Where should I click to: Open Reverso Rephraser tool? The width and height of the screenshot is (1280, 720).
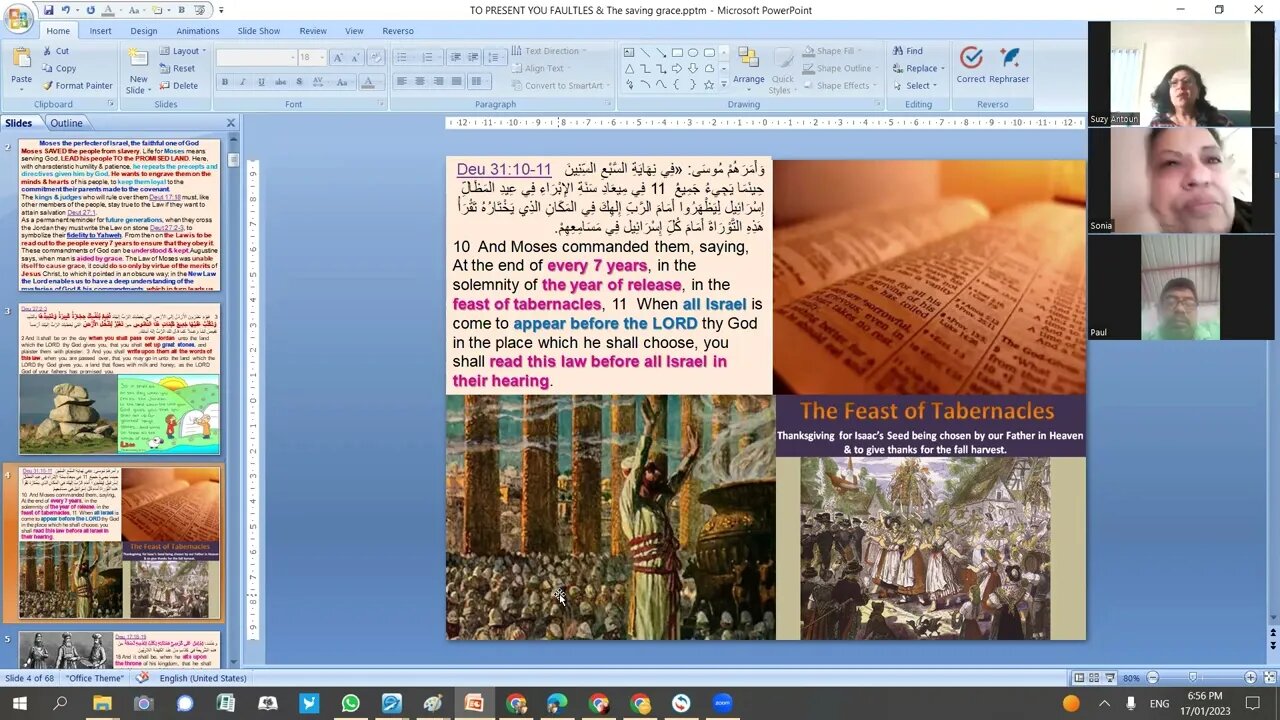pyautogui.click(x=1009, y=65)
